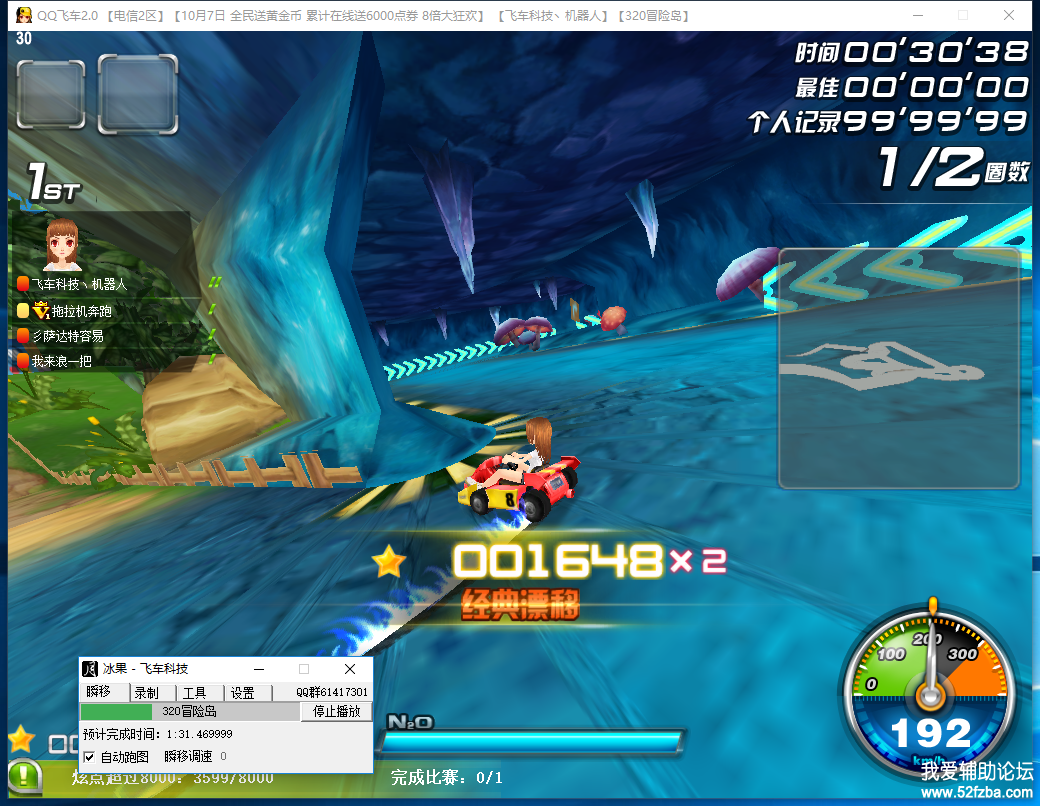
Task: Close the QQ飞车2.0 game window
Action: (1009, 15)
